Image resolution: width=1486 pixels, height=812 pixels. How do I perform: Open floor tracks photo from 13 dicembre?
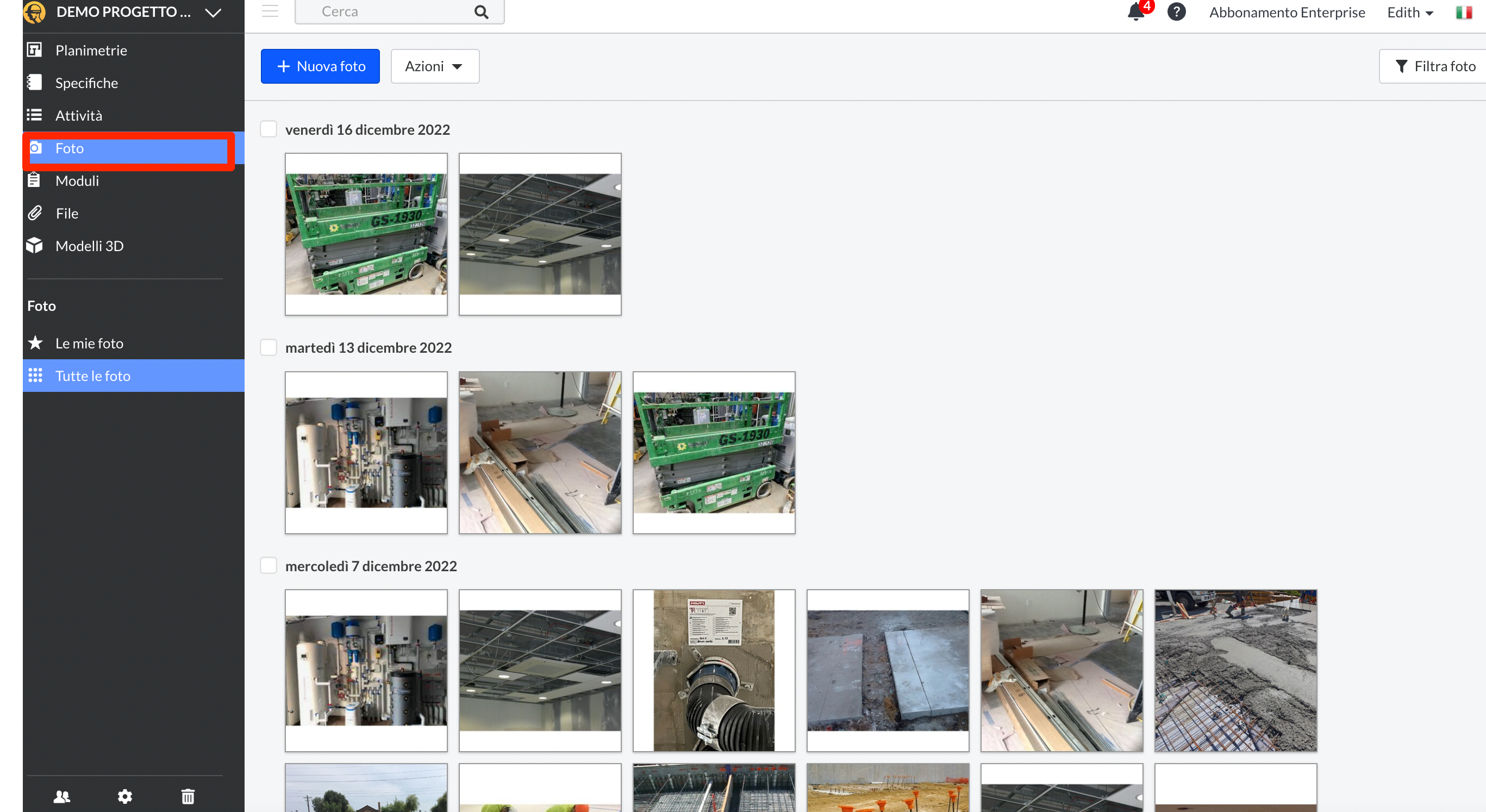(540, 453)
